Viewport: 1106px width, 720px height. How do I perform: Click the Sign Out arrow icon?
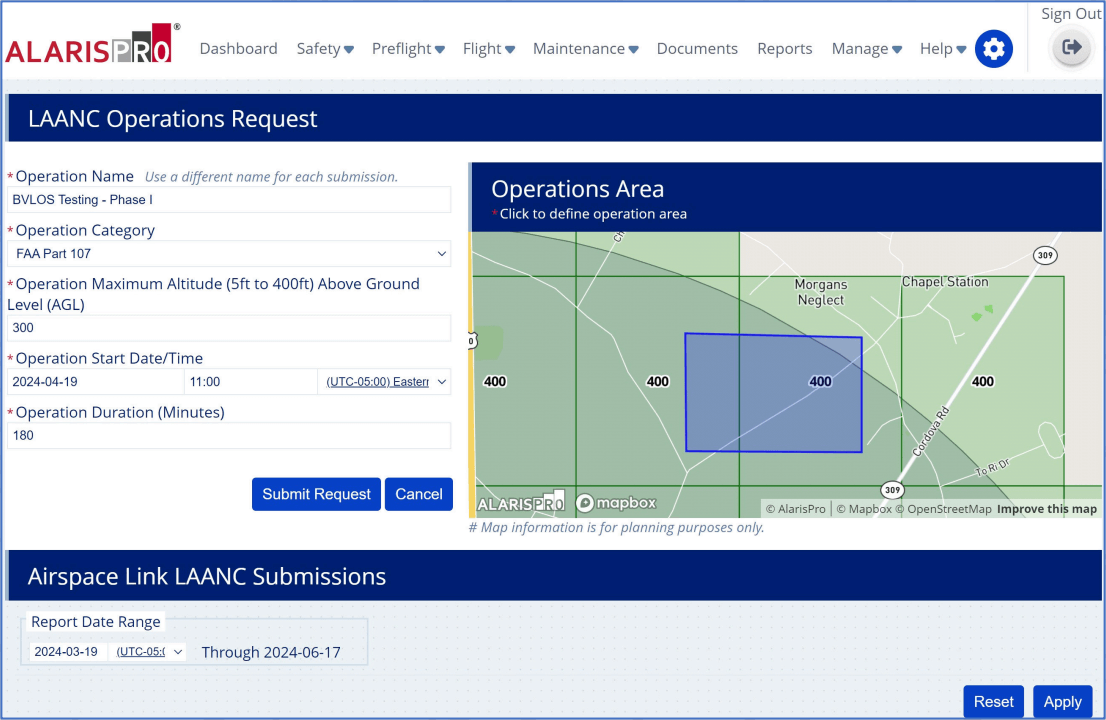tap(1071, 47)
